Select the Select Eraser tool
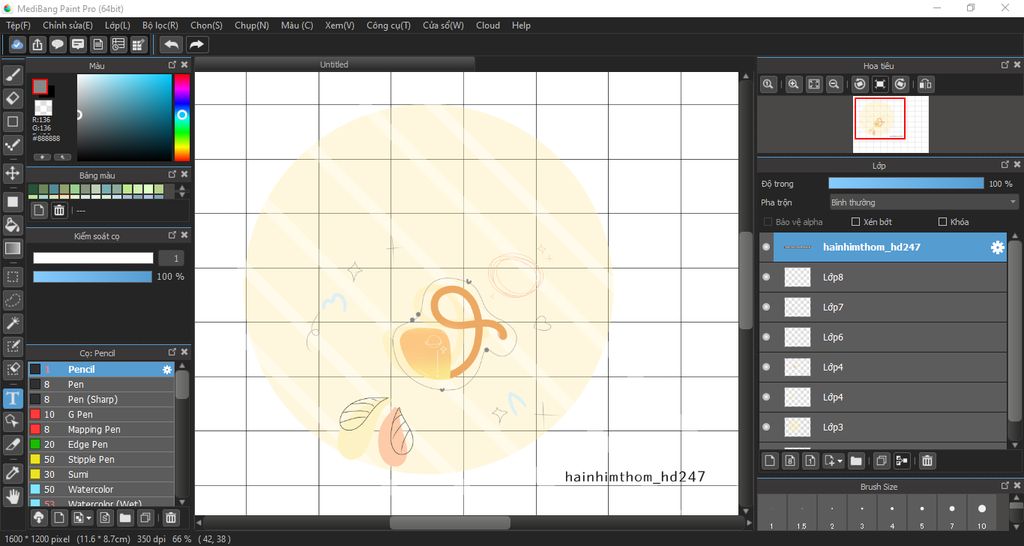The height and width of the screenshot is (546, 1024). (x=12, y=369)
